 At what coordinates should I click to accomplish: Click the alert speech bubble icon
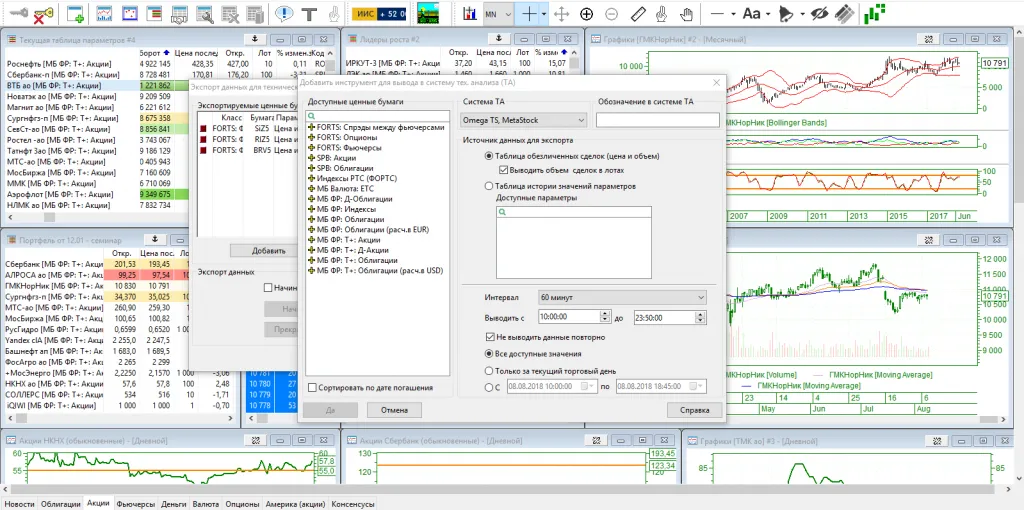pos(284,14)
